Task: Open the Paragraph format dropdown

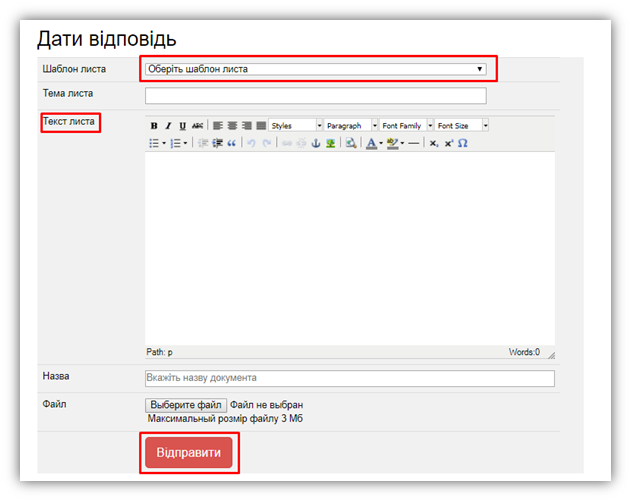Action: tap(350, 126)
